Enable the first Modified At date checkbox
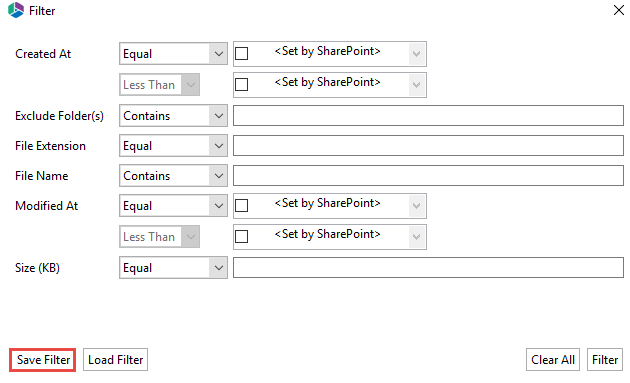This screenshot has width=630, height=383. coord(241,205)
